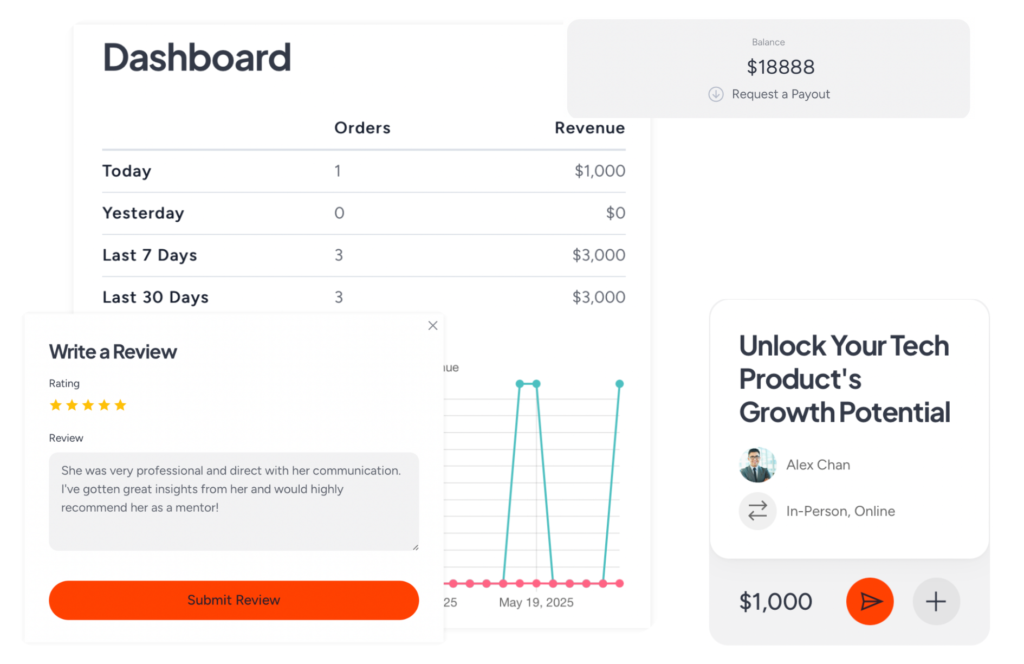
Task: Click the In-Person, Online swap arrows icon
Action: point(758,511)
